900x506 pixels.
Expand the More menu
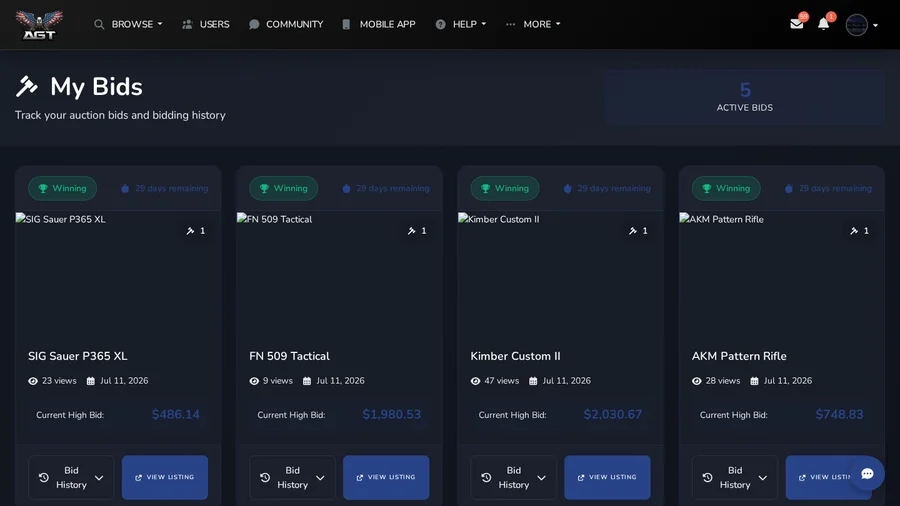click(x=533, y=24)
